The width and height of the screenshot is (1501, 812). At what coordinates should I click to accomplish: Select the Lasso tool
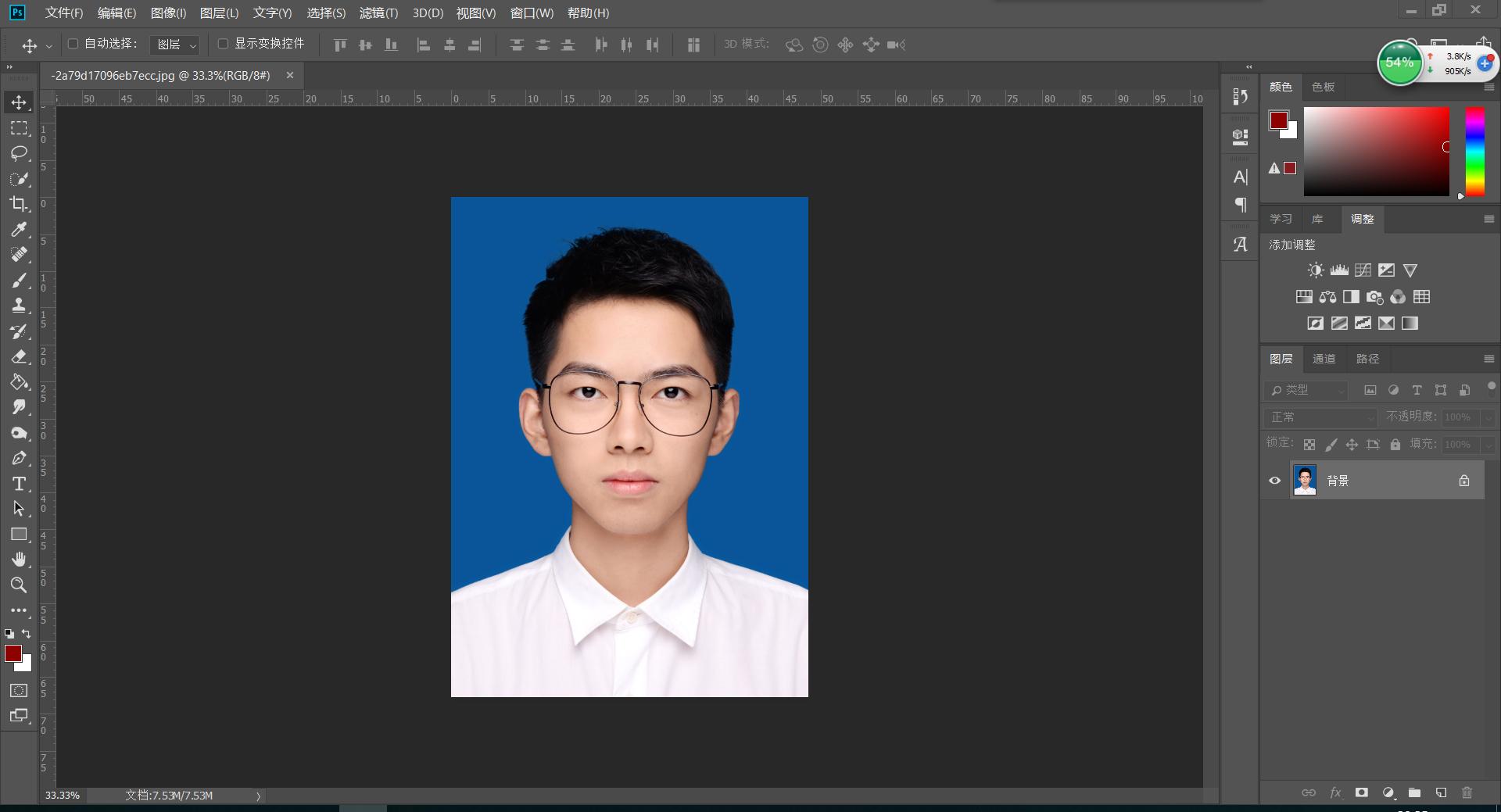[19, 153]
